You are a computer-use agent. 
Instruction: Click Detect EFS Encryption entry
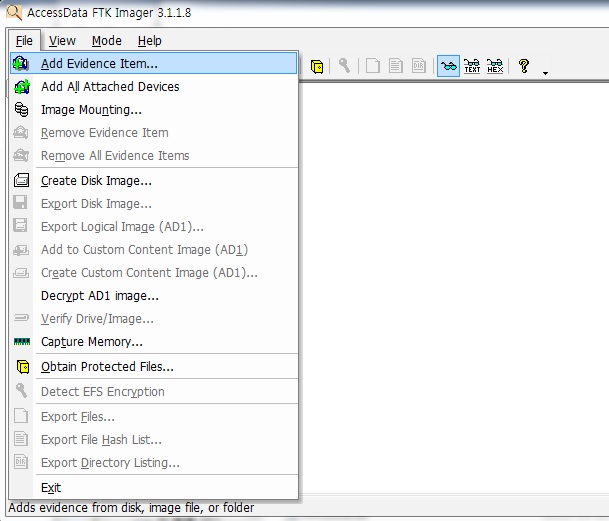tap(153, 391)
